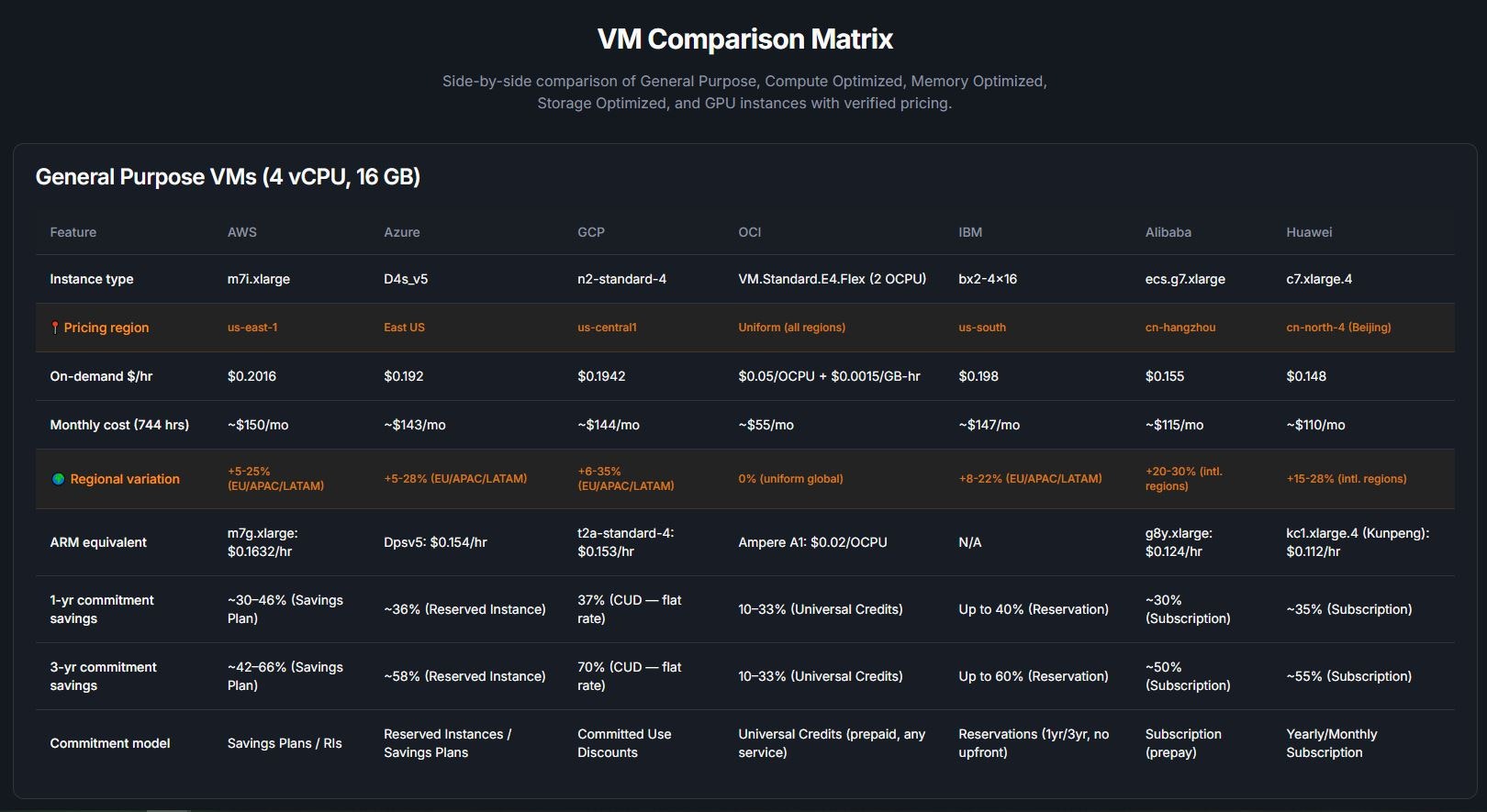Click the pin icon beside Pricing region
This screenshot has height=812, width=1487.
click(55, 328)
